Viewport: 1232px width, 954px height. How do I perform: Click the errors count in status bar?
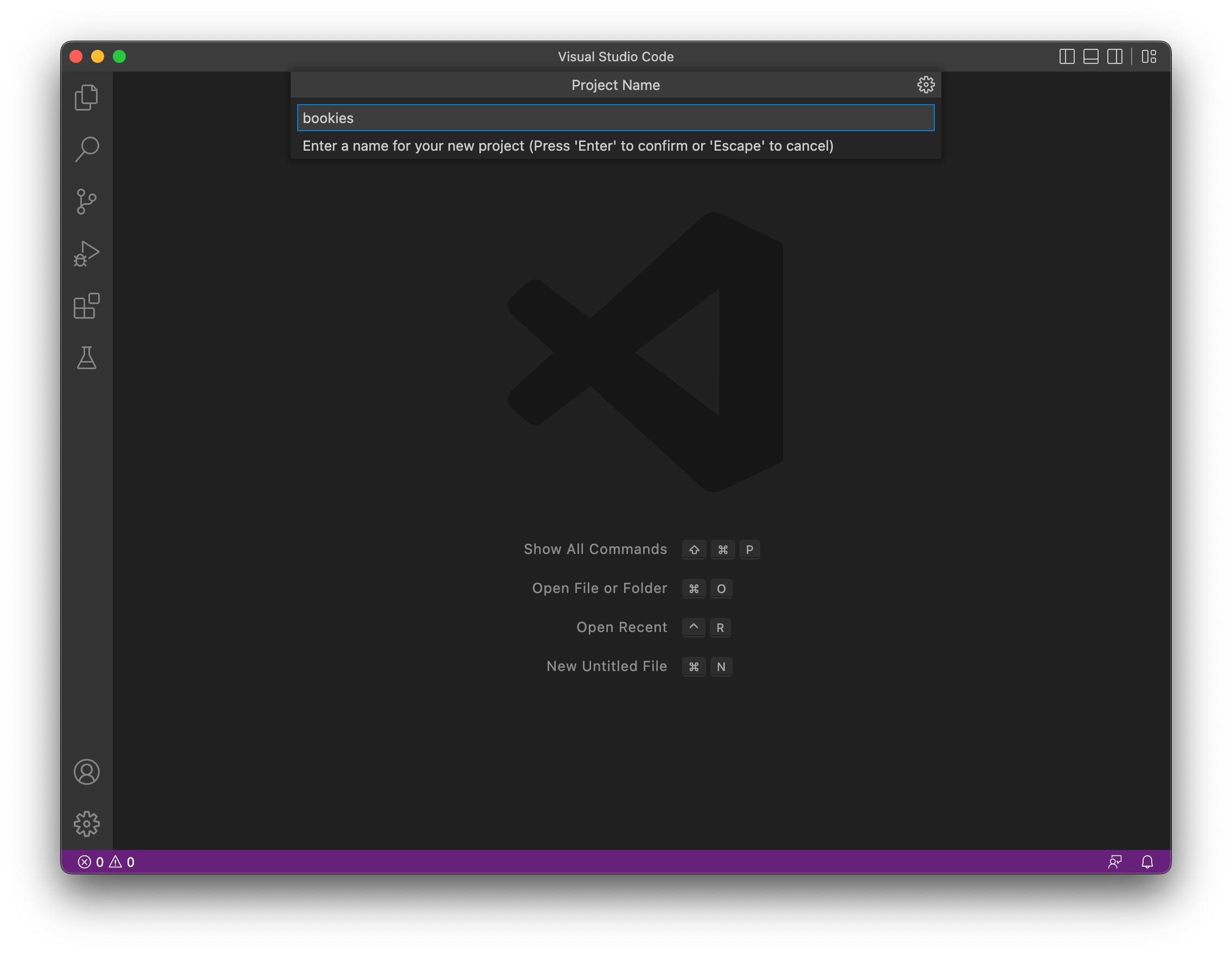[x=91, y=861]
